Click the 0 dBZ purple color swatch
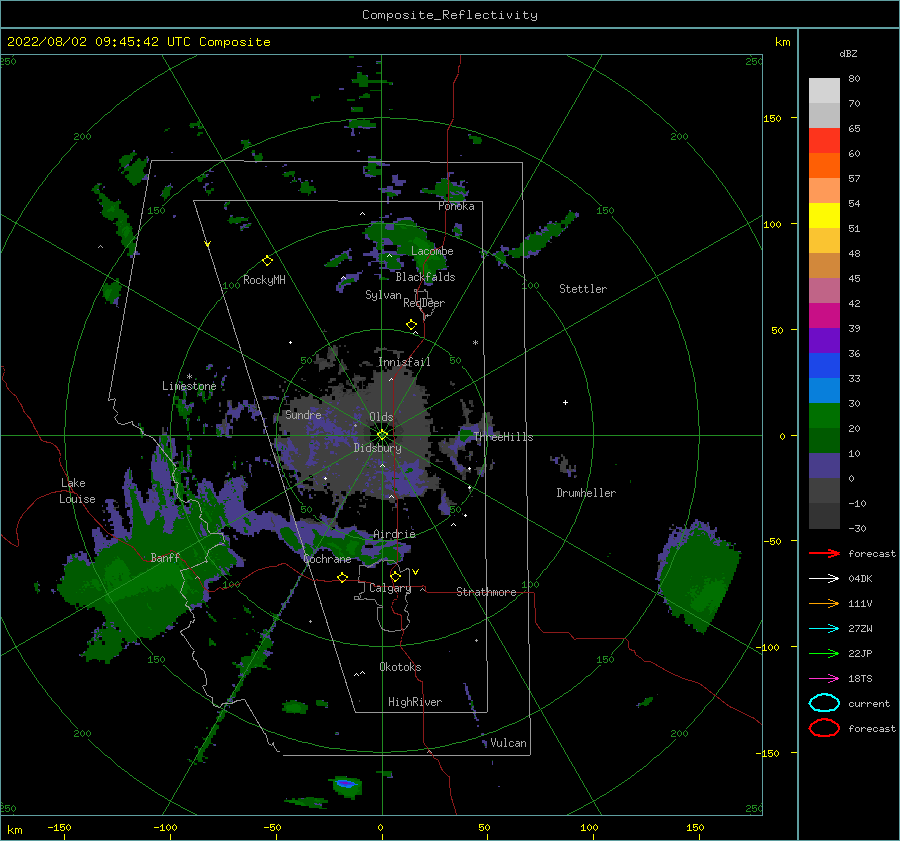The width and height of the screenshot is (900, 841). (824, 465)
